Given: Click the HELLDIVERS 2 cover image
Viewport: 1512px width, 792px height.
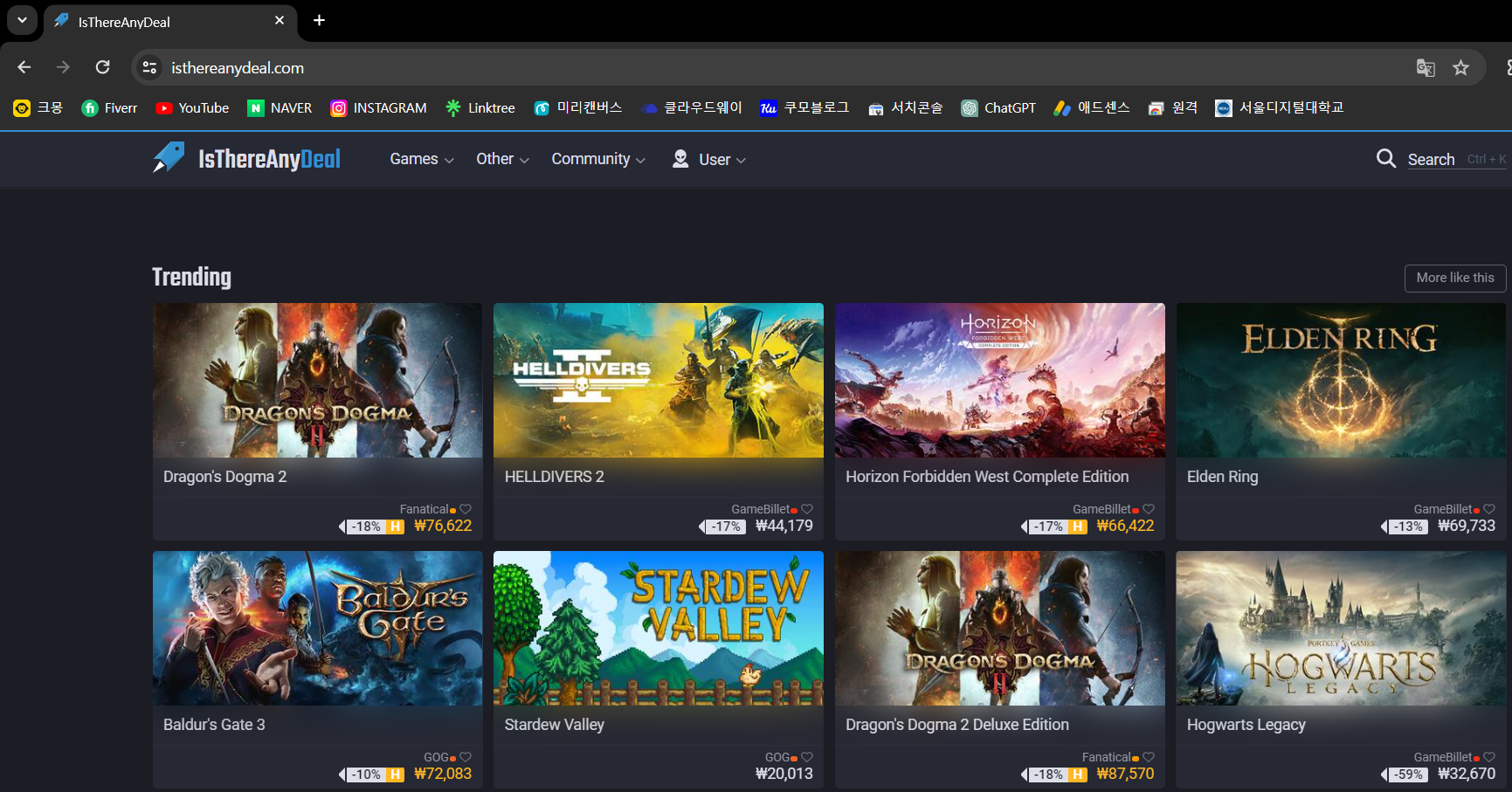Looking at the screenshot, I should point(658,380).
